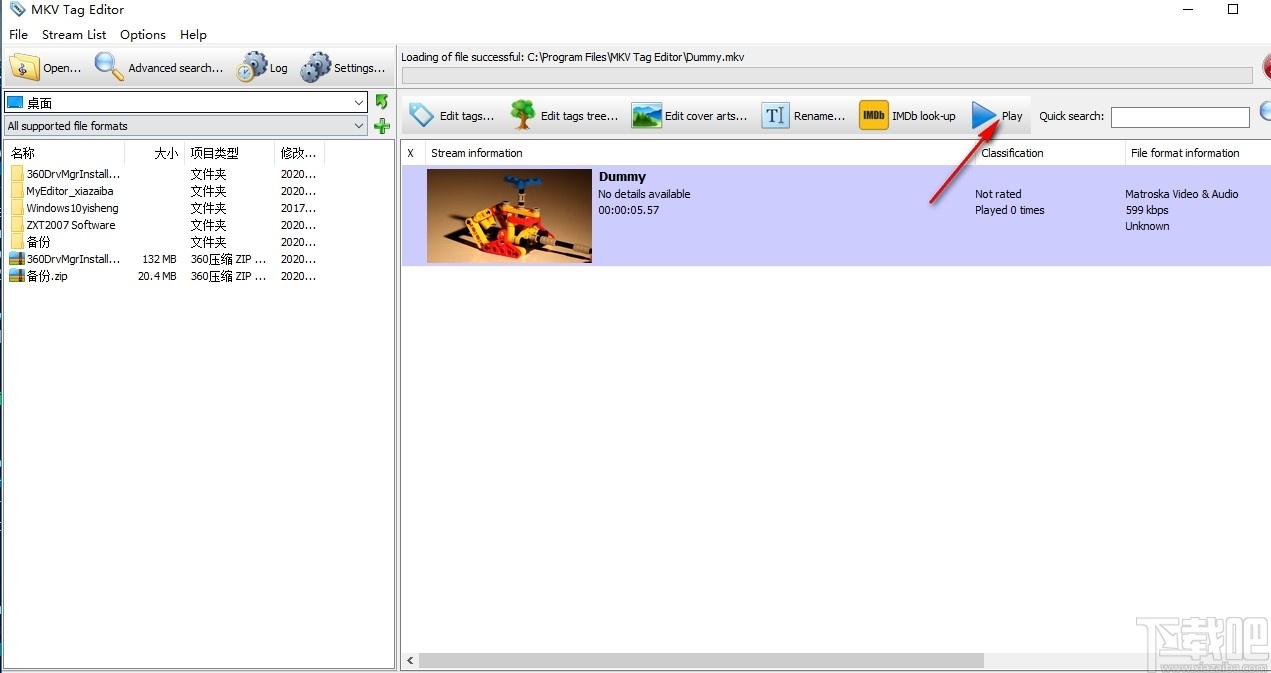Click the horizontal scrollbar thumb

701,661
